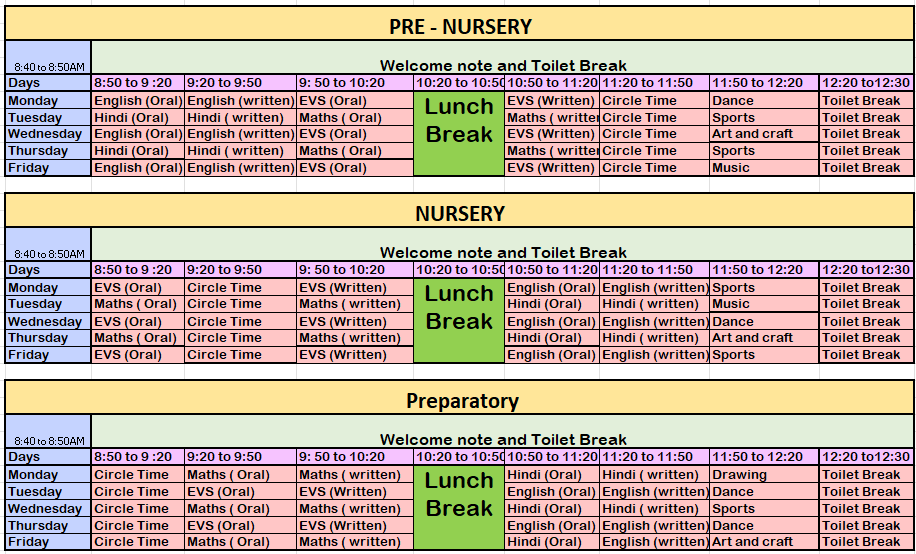The height and width of the screenshot is (554, 916).
Task: Click Preparatory Monday's Drawing cell
Action: tap(763, 475)
